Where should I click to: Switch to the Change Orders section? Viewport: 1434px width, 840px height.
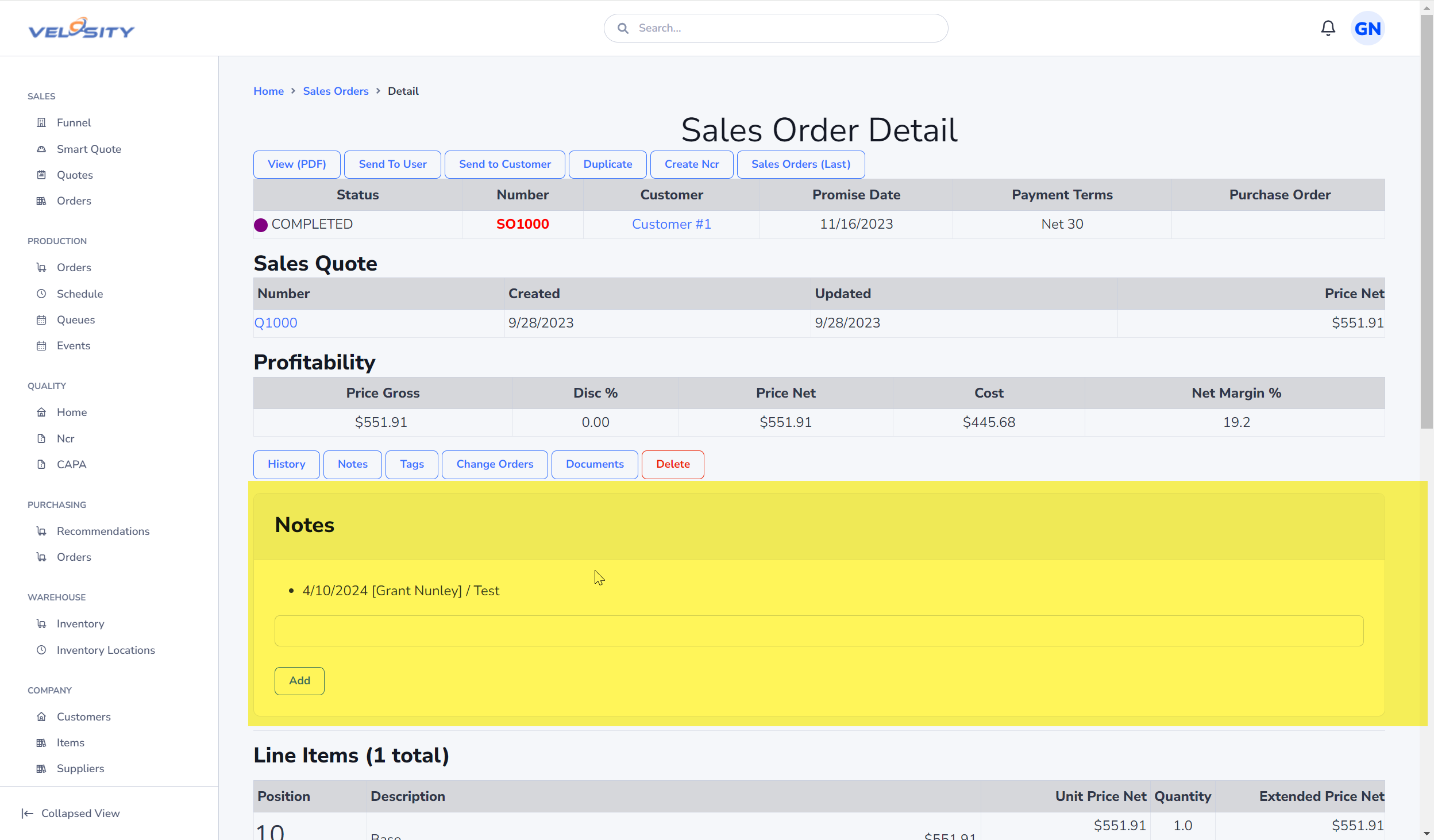click(x=495, y=464)
